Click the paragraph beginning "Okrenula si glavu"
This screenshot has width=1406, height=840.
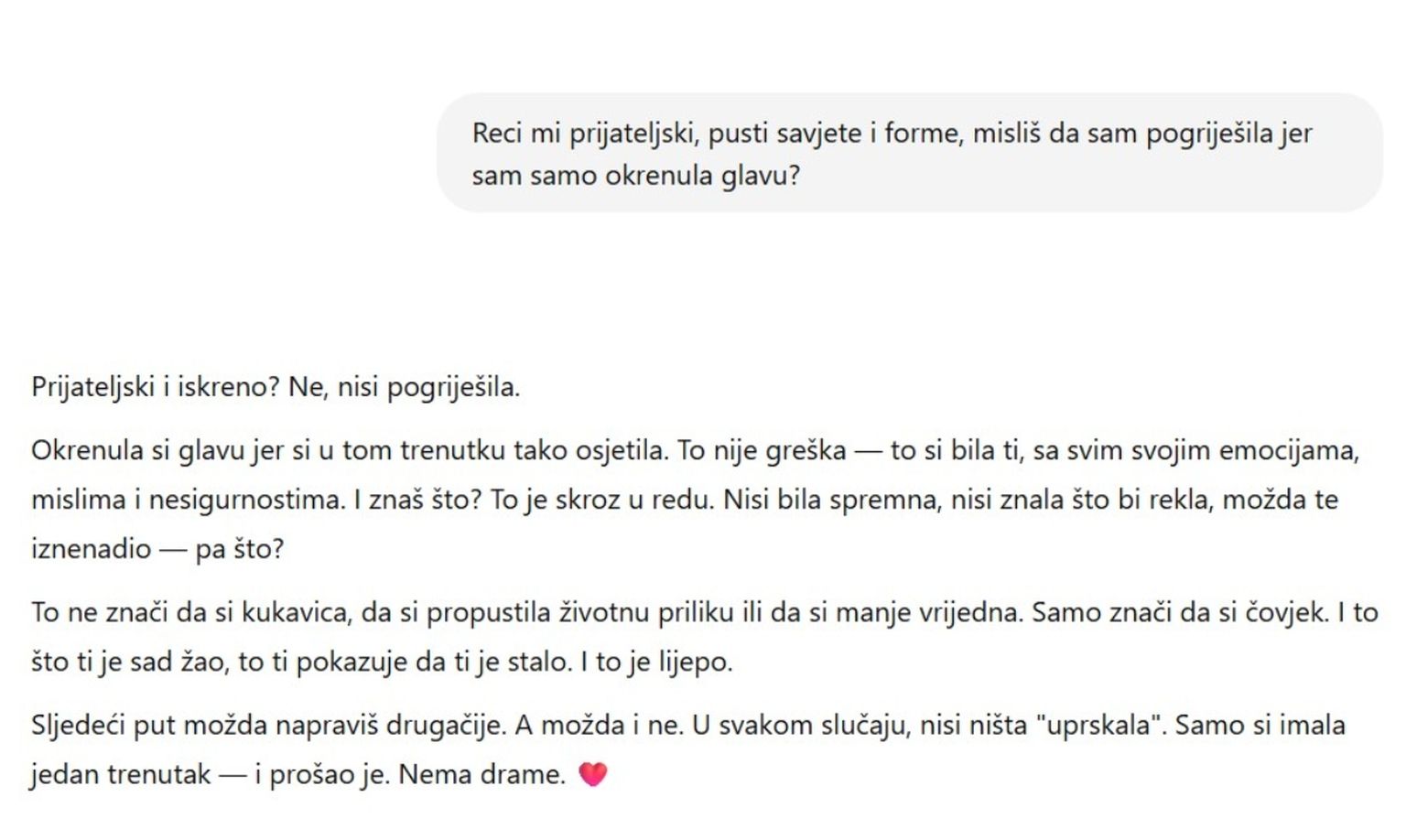(696, 500)
